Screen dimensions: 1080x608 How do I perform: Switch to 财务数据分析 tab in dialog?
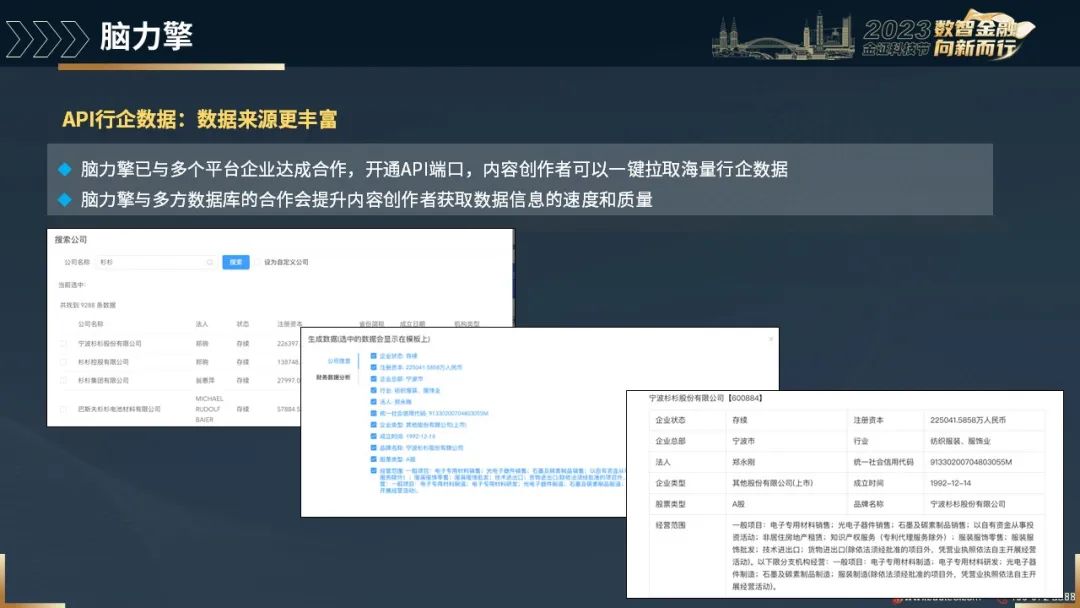coord(333,377)
